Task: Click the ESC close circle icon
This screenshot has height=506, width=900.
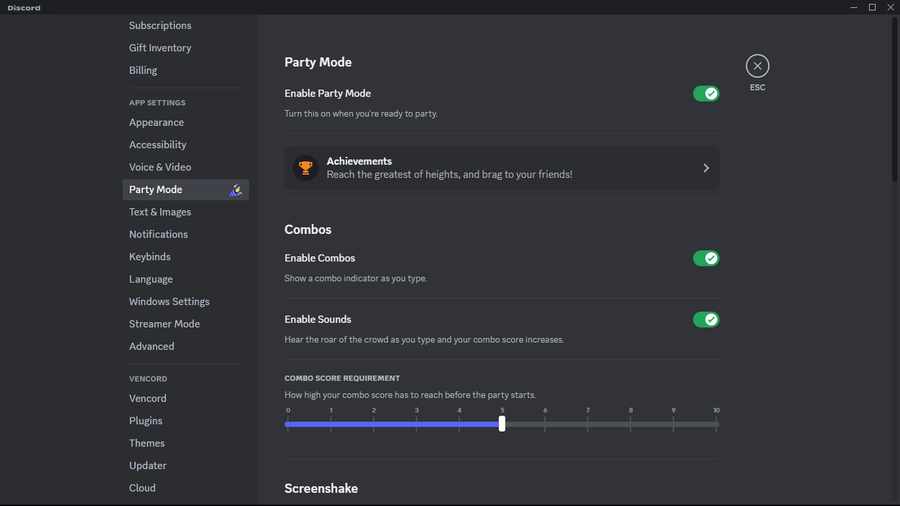Action: point(757,66)
